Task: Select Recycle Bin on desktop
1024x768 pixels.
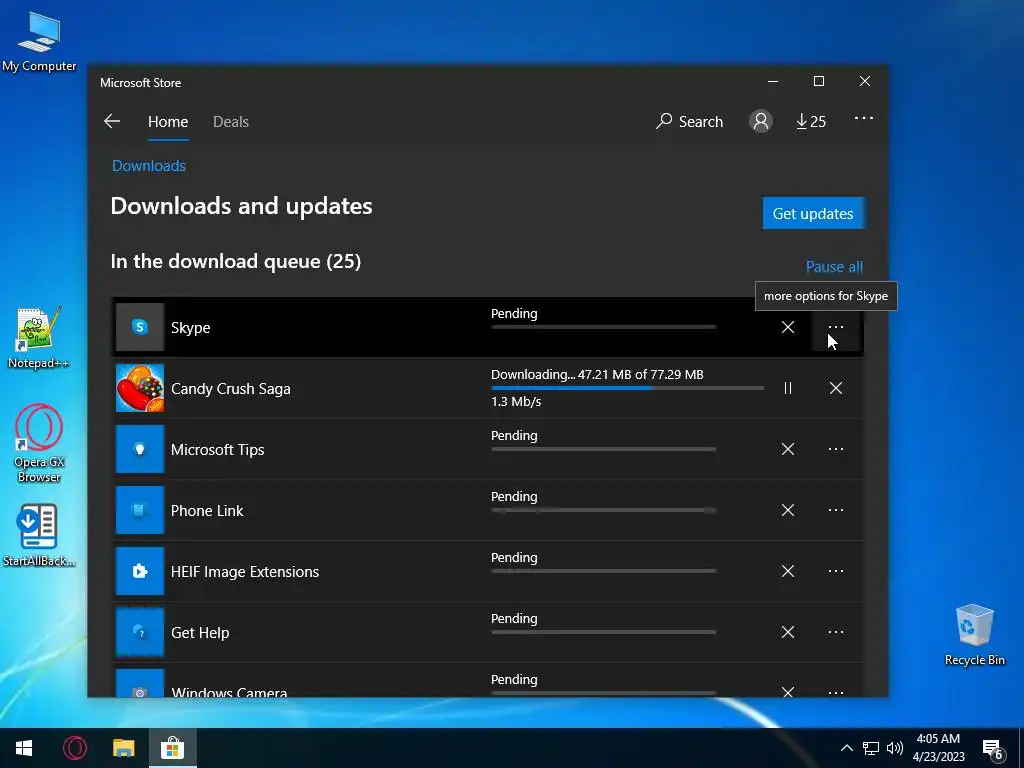Action: (x=974, y=635)
